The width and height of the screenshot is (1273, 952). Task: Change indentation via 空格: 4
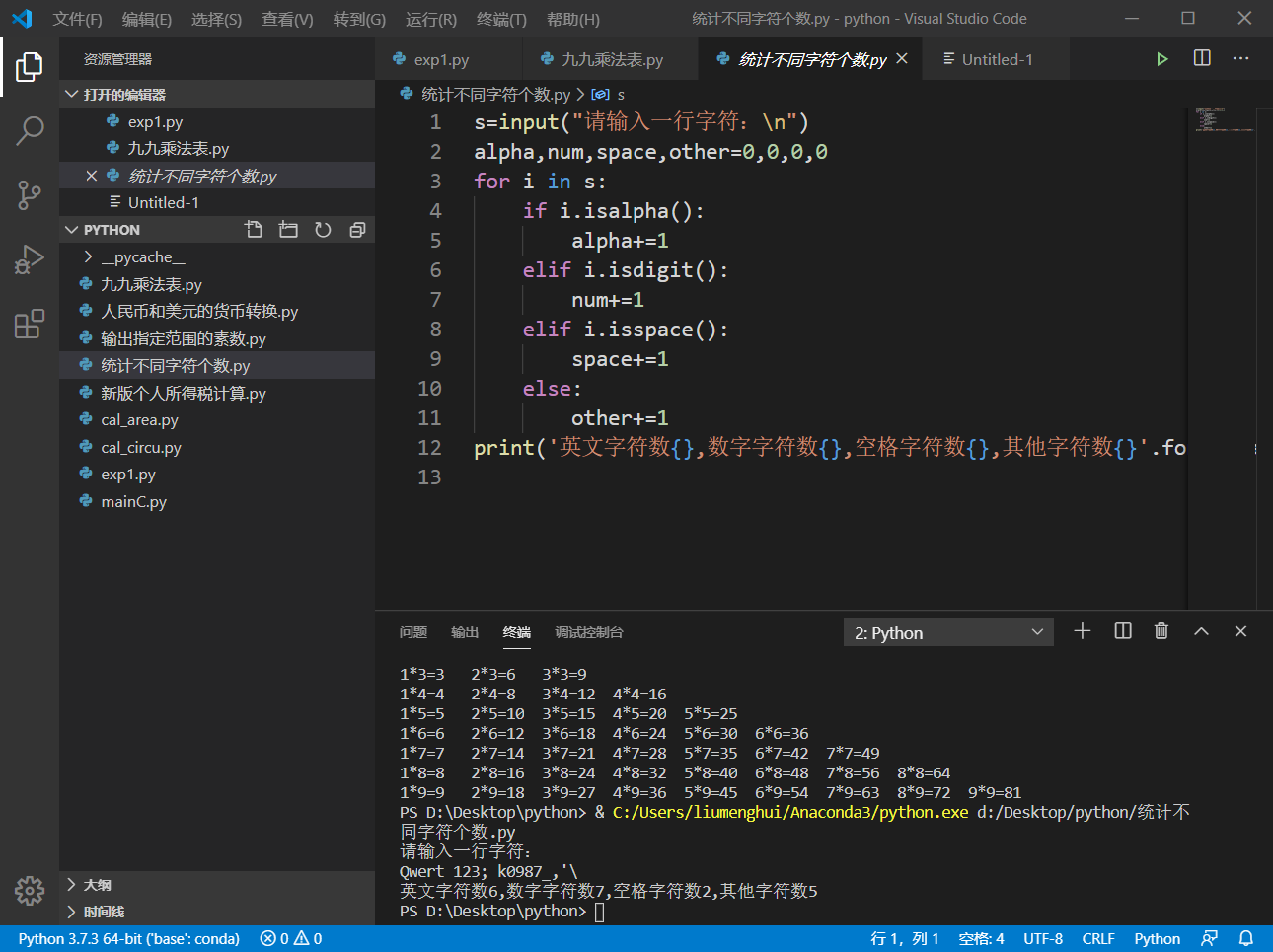tap(981, 938)
